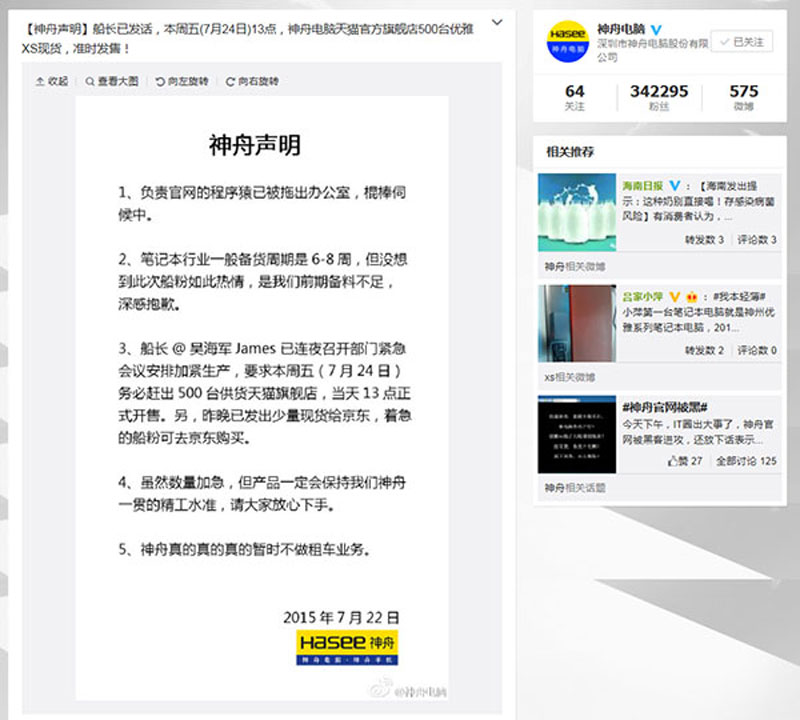Click 转发数 3 on 海南日报 post
800x720 pixels.
[704, 239]
